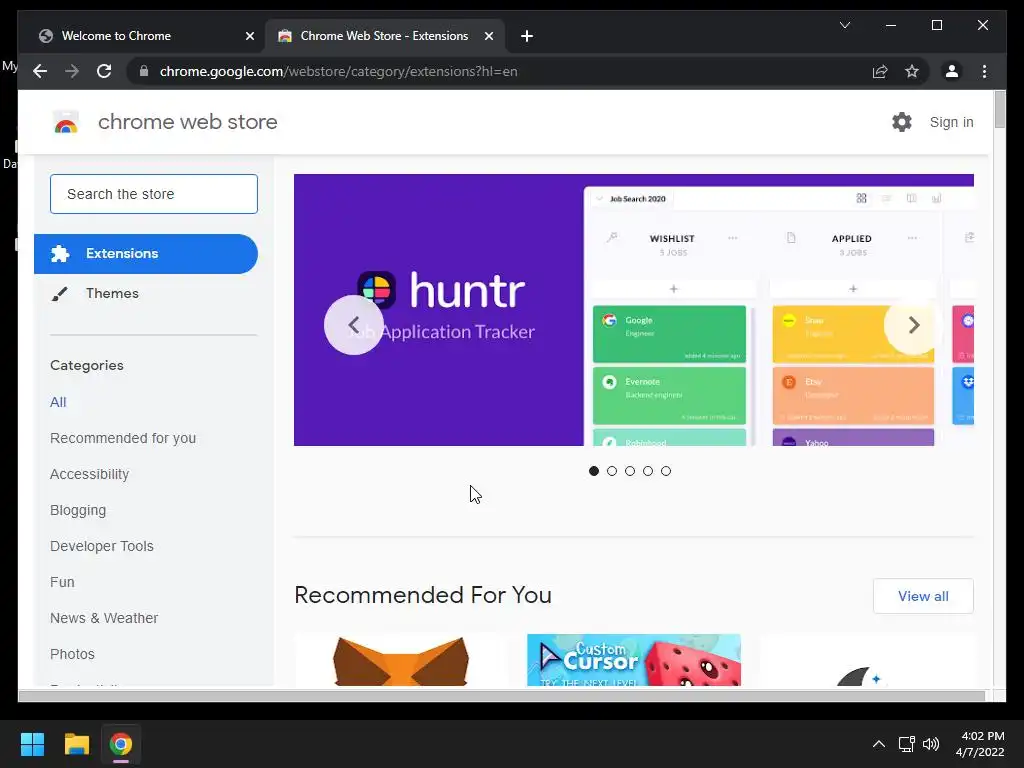View site info via the padlock icon
Screen dimensions: 1024x768
[144, 71]
